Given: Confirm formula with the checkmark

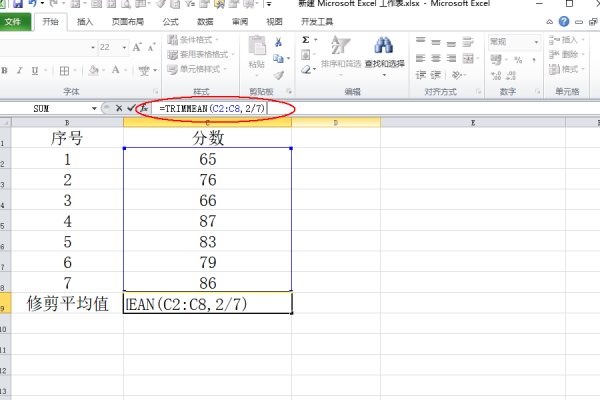Looking at the screenshot, I should click(x=131, y=108).
